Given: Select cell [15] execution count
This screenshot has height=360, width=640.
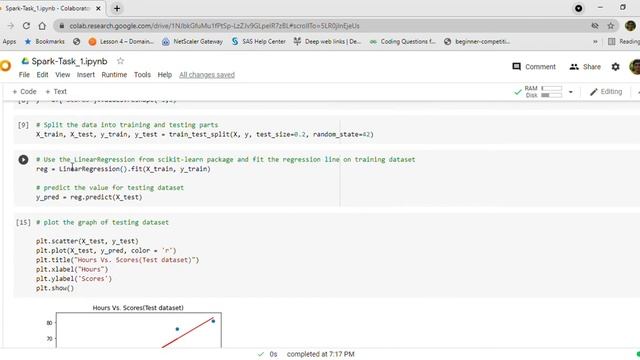Looking at the screenshot, I should click(23, 222).
